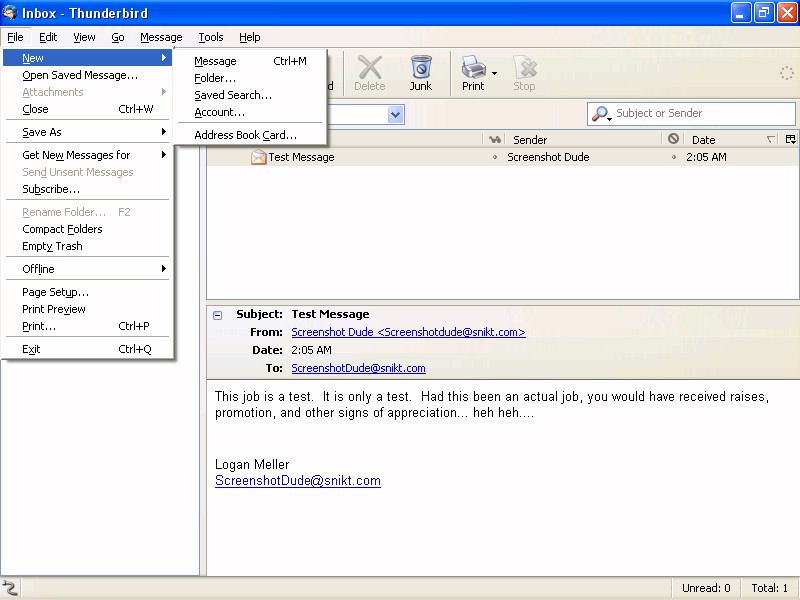Select Print Preview
This screenshot has height=600, width=800.
(88, 309)
